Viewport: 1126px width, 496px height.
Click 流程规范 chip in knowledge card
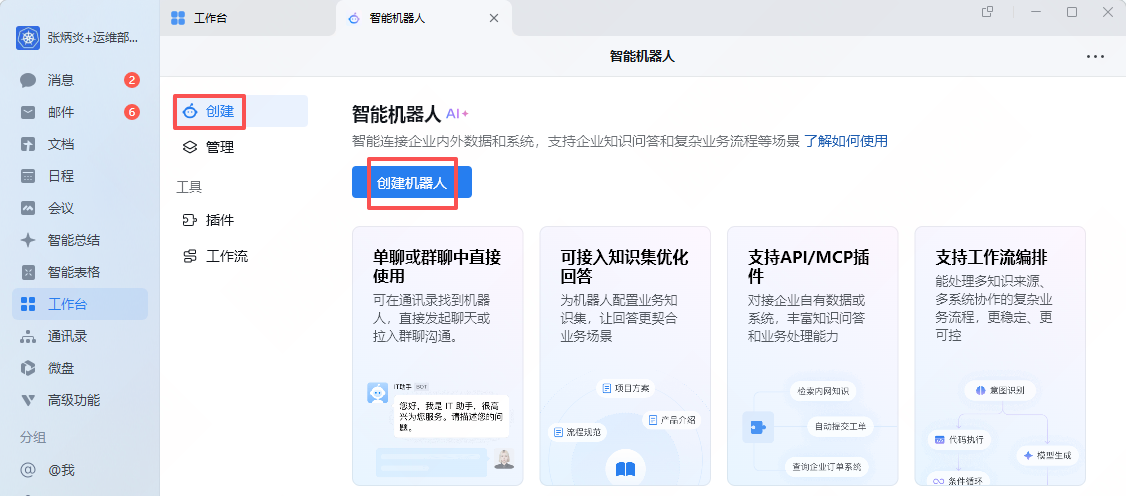578,432
